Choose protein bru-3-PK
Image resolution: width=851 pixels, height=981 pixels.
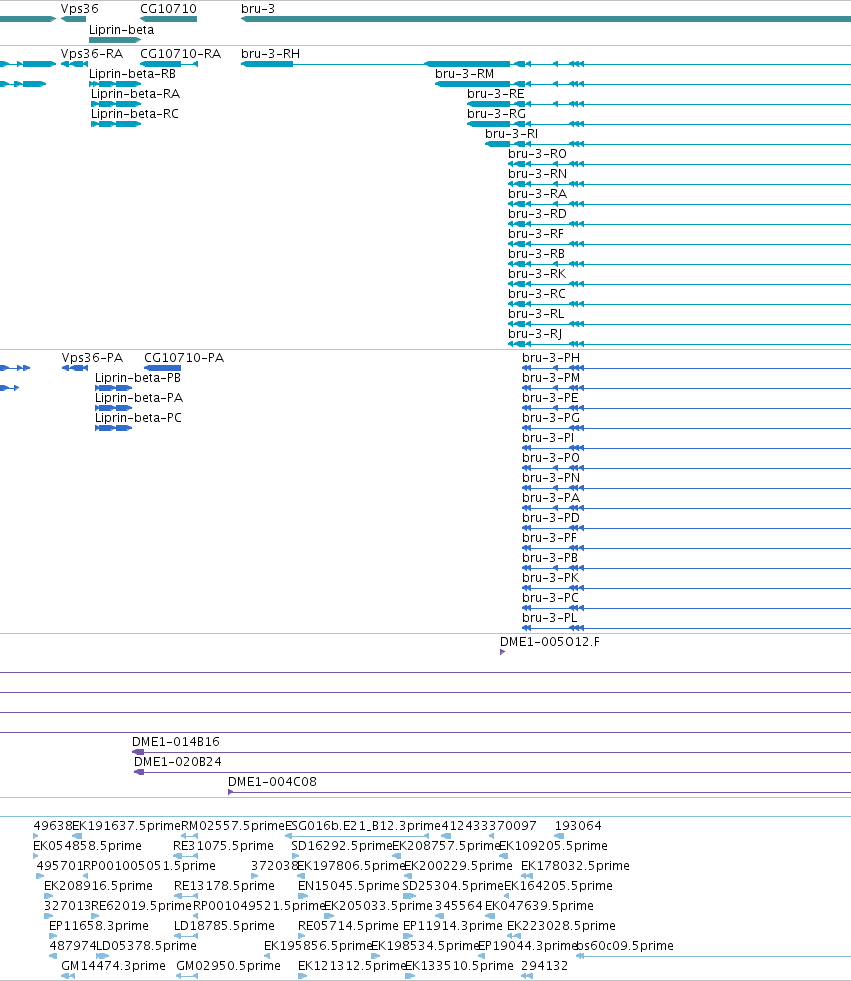(550, 578)
